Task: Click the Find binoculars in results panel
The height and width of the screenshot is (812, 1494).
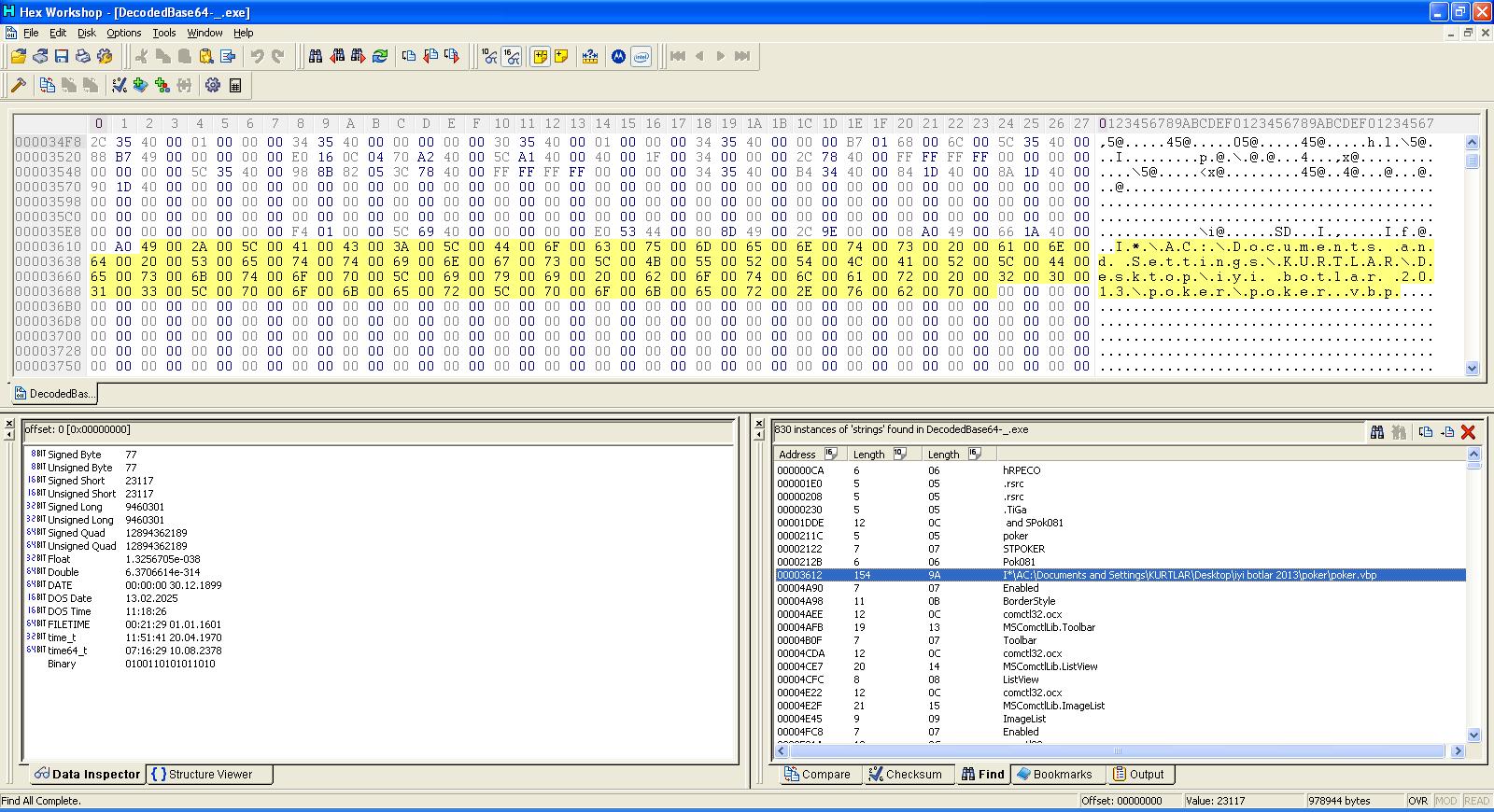Action: pyautogui.click(x=1376, y=431)
